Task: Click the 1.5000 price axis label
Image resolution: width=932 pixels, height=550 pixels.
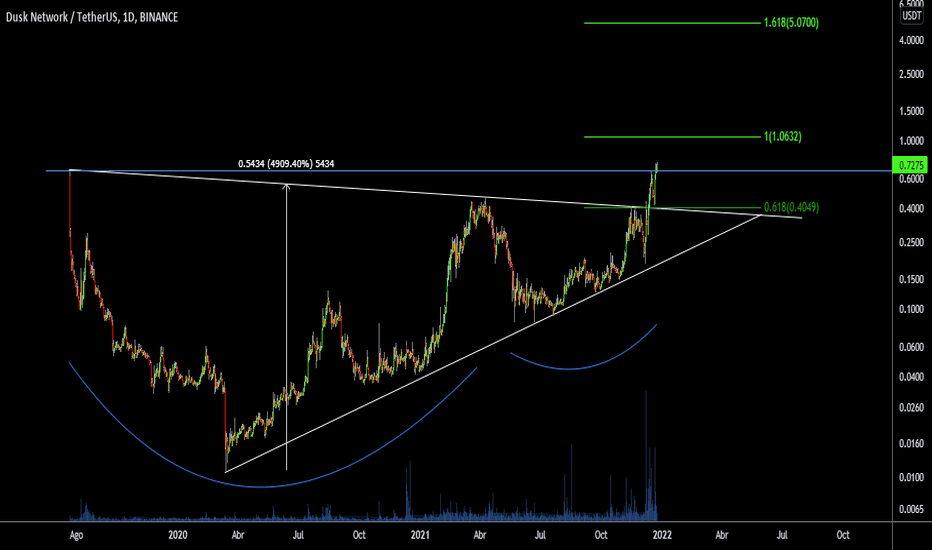Action: click(911, 111)
